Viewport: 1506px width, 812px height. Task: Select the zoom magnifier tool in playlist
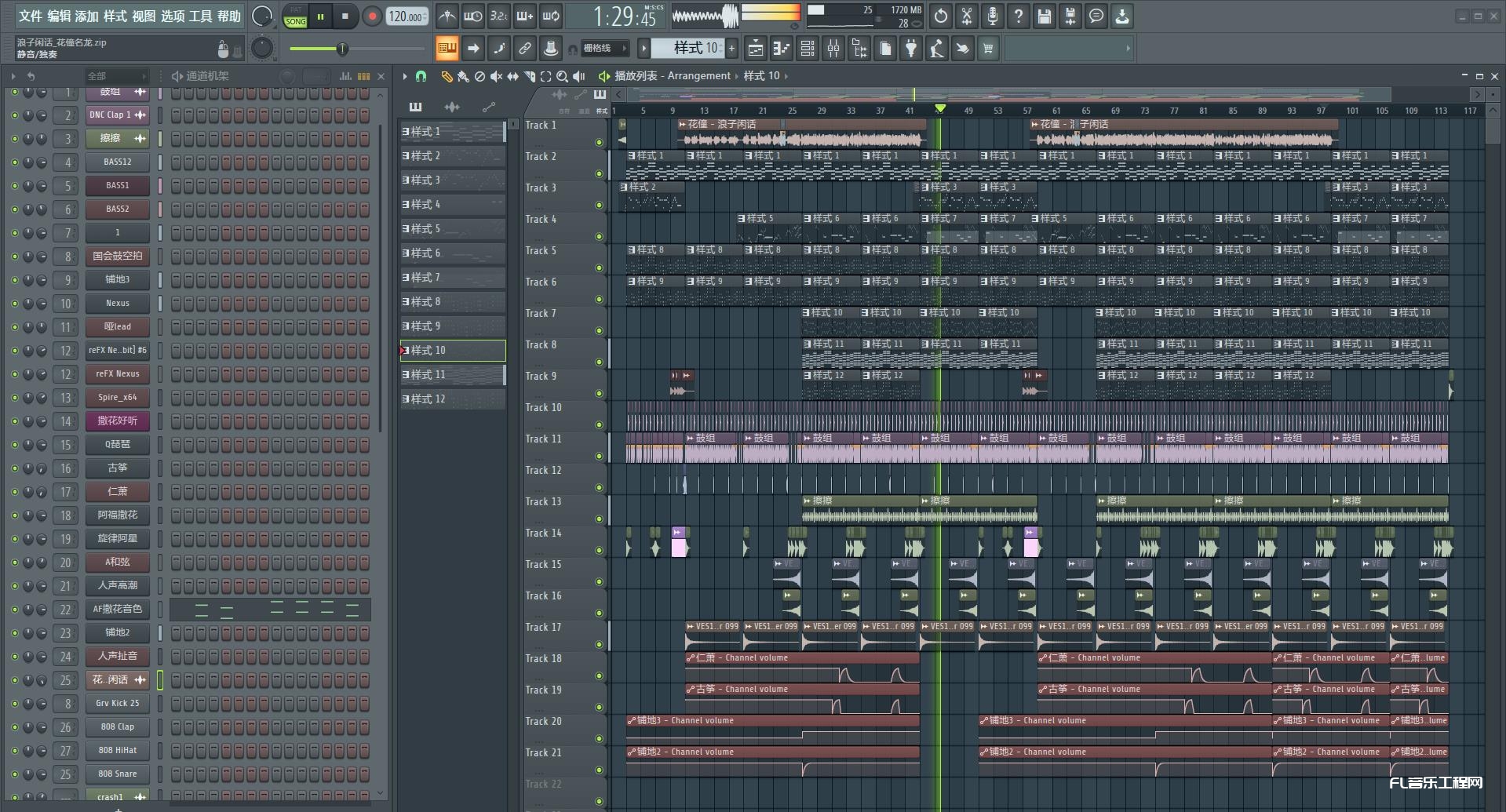tap(562, 76)
